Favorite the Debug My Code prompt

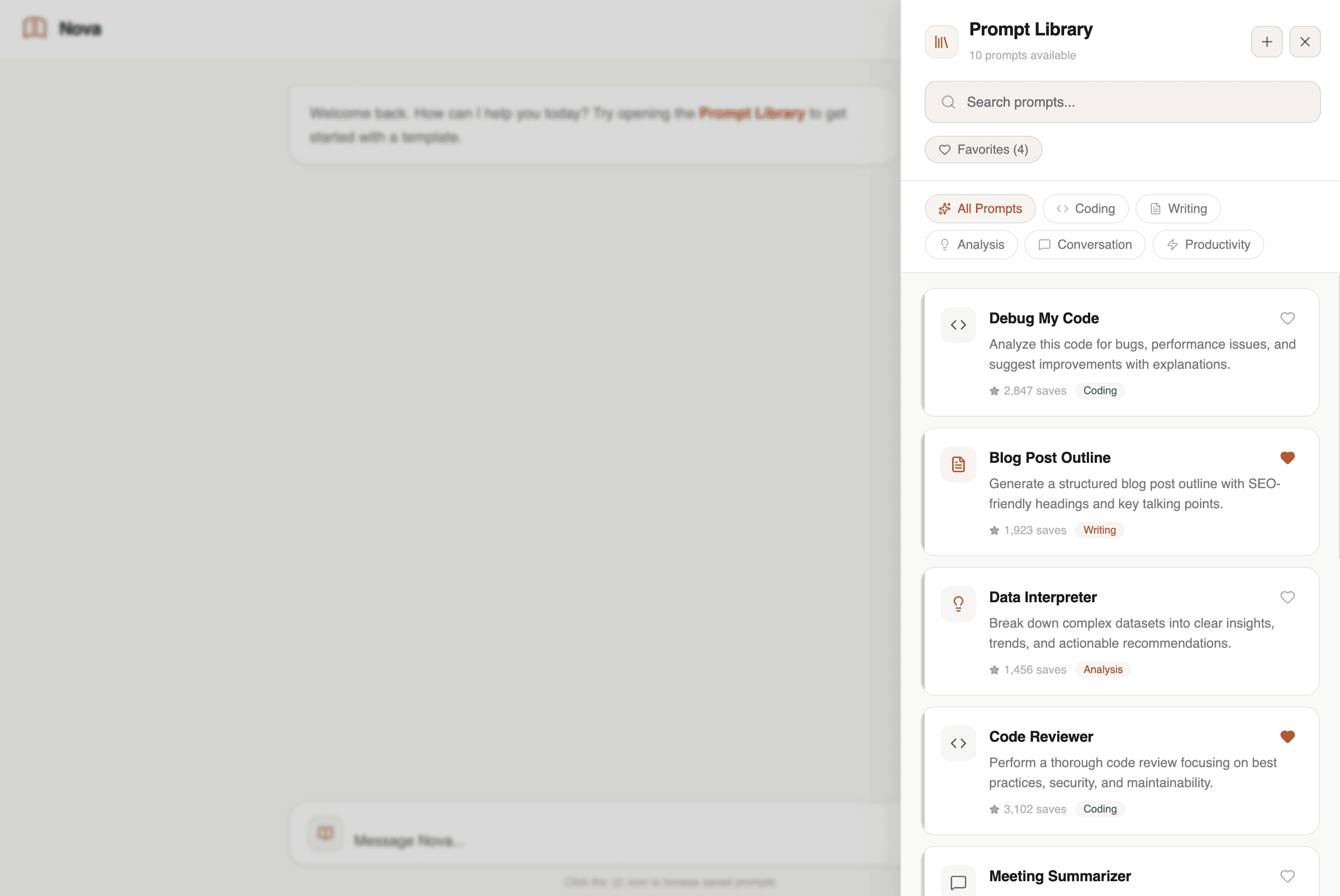click(x=1287, y=318)
